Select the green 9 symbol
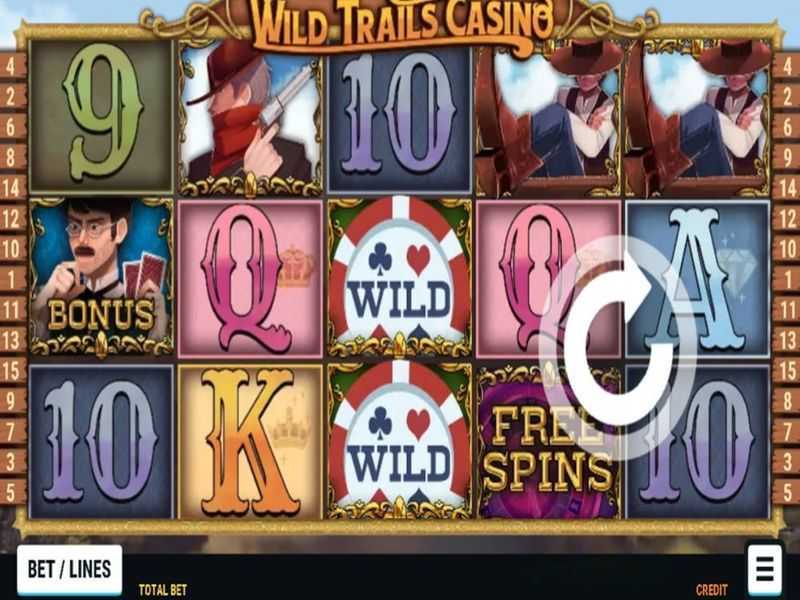 pyautogui.click(x=102, y=116)
